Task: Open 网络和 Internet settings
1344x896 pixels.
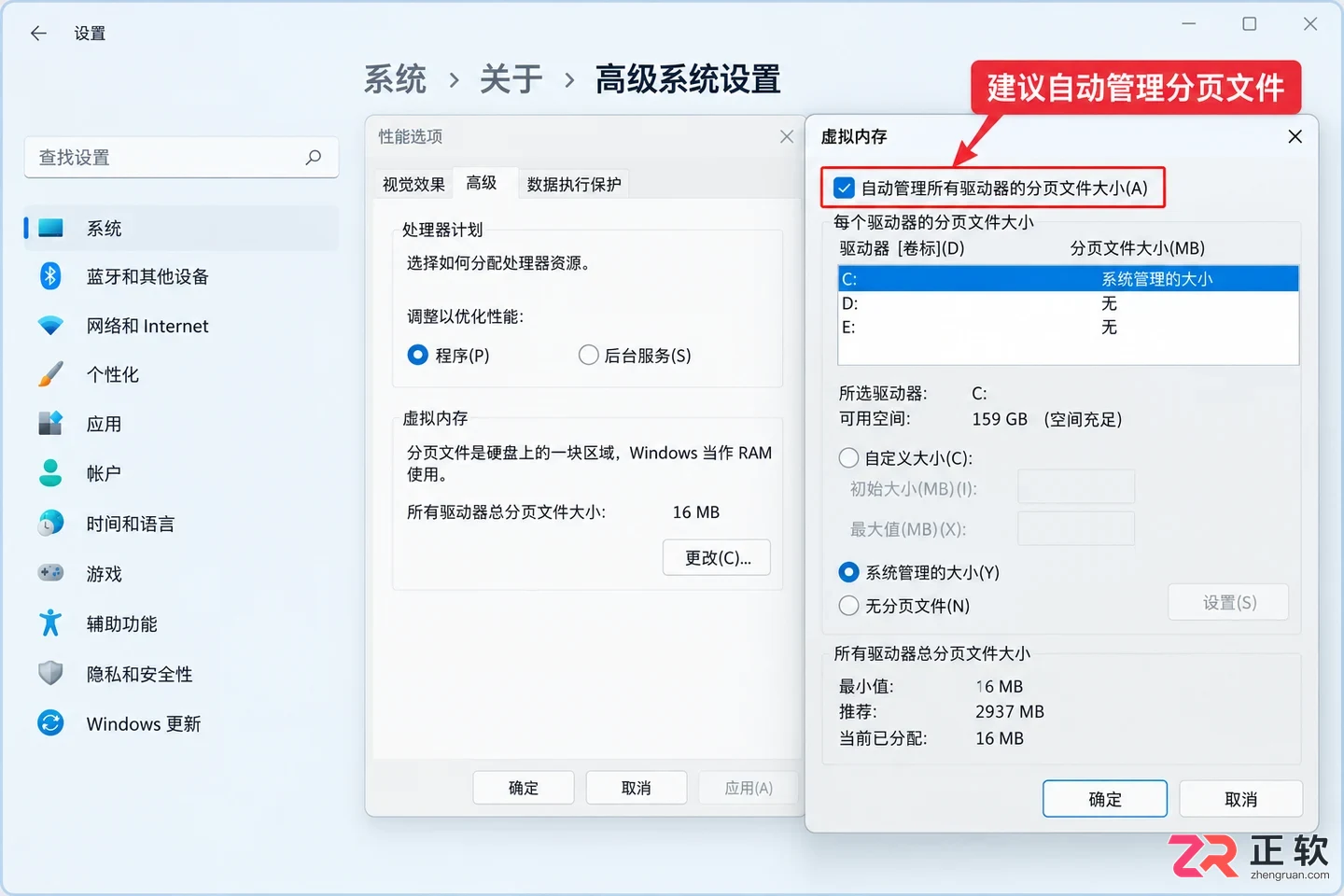Action: click(147, 326)
